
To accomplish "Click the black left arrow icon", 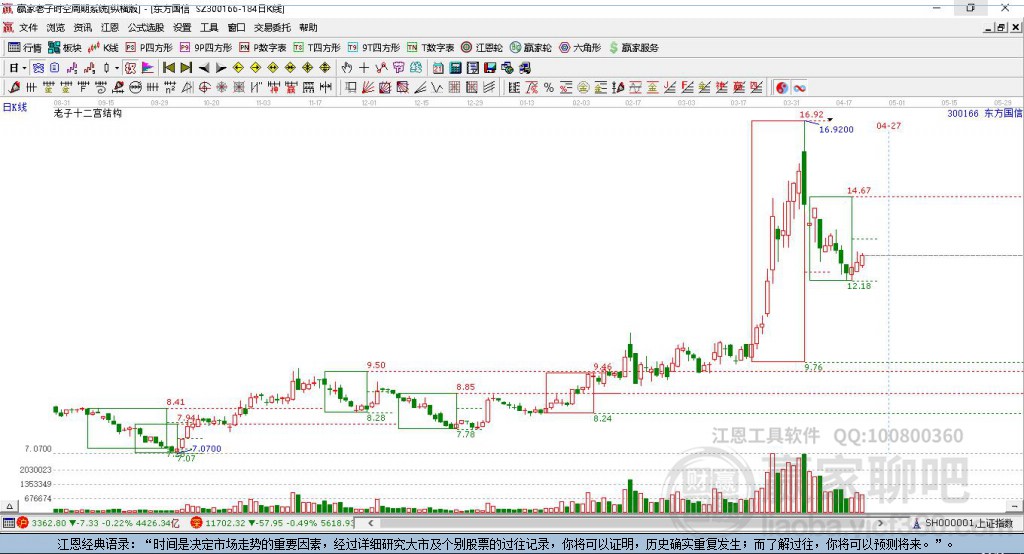I will (204, 68).
